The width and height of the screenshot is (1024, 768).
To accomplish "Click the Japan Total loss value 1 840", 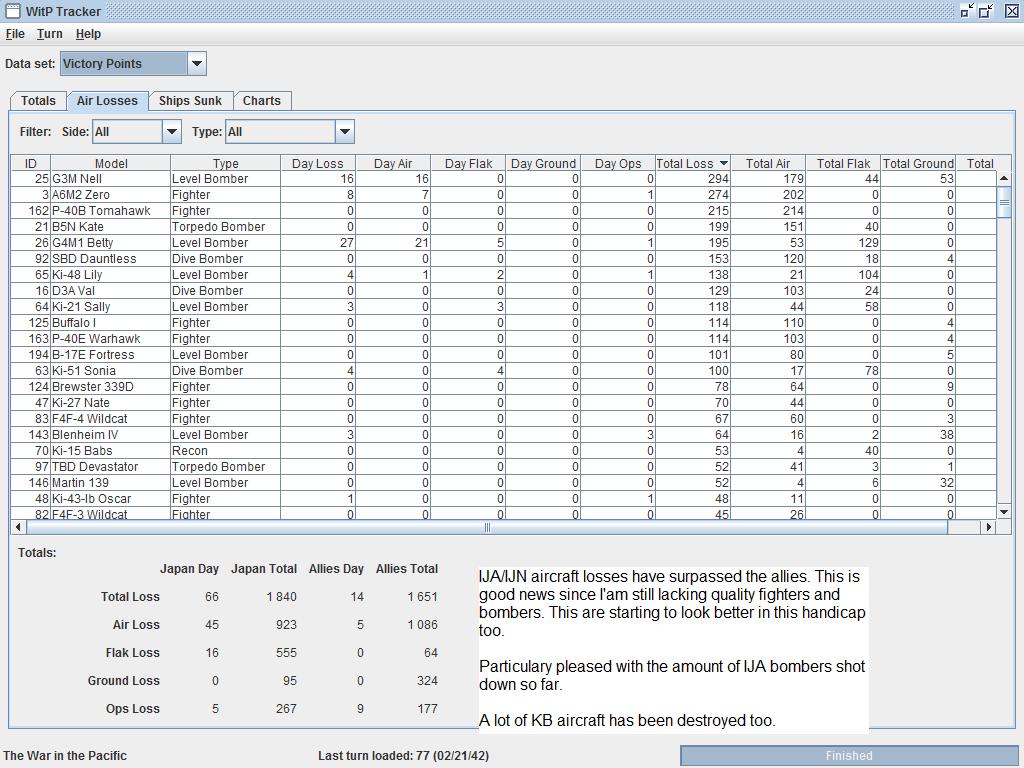I will (x=281, y=597).
